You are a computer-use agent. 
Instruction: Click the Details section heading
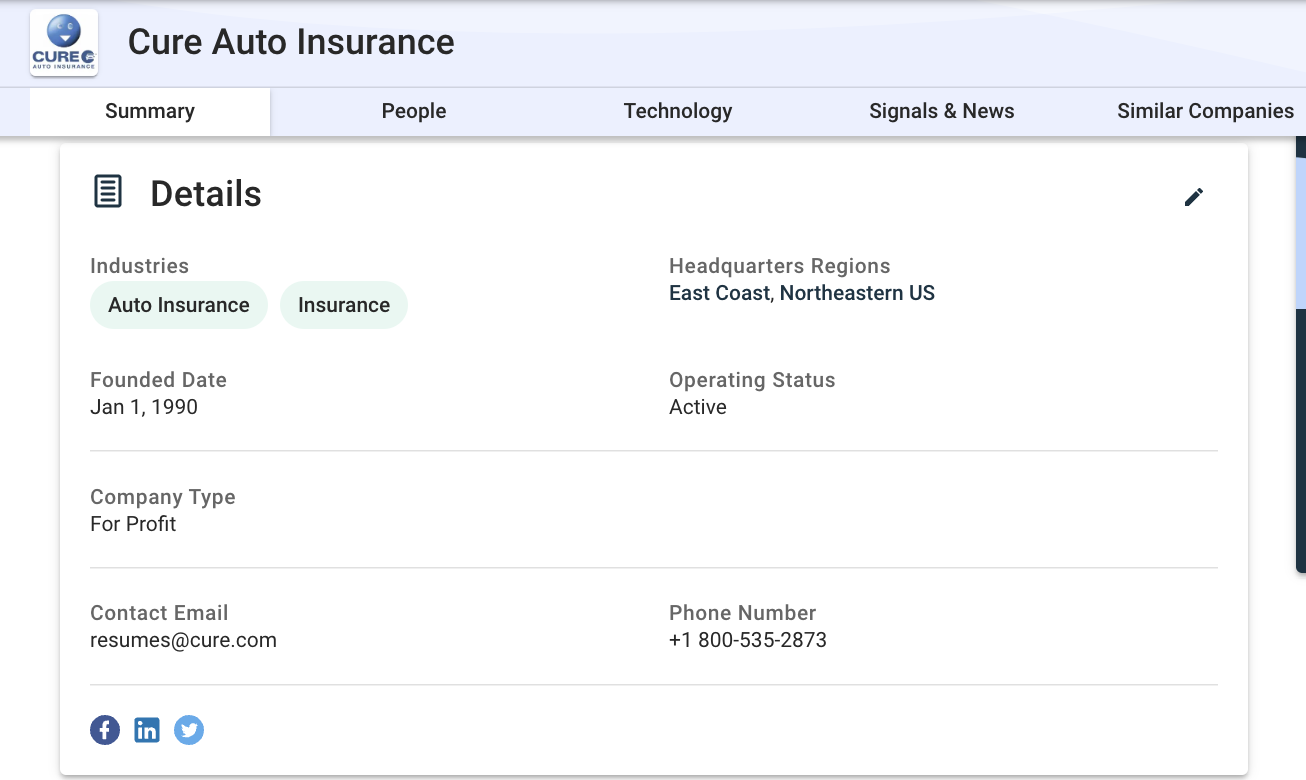click(x=206, y=194)
